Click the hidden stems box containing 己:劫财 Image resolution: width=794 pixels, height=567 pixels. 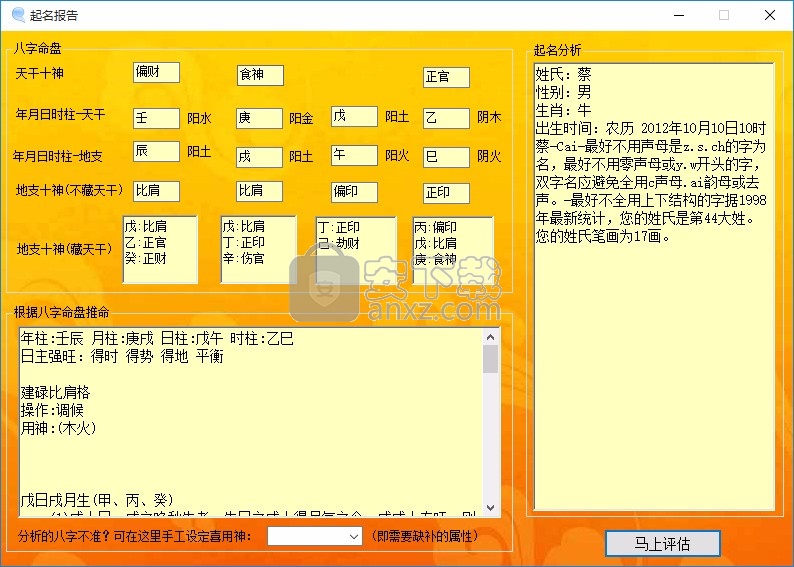pyautogui.click(x=356, y=251)
